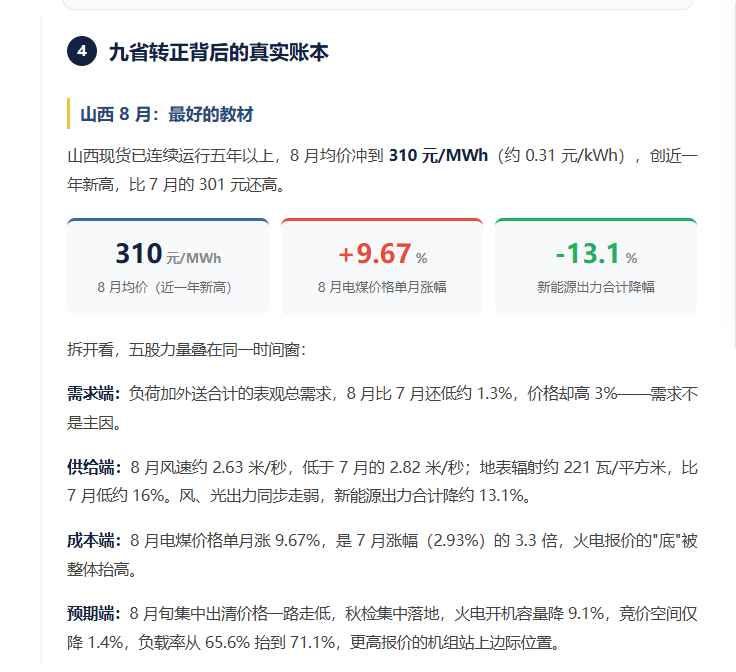Click the text 负载率从 65.6% 抬到 71.1%
The width and height of the screenshot is (736, 672).
(x=236, y=642)
